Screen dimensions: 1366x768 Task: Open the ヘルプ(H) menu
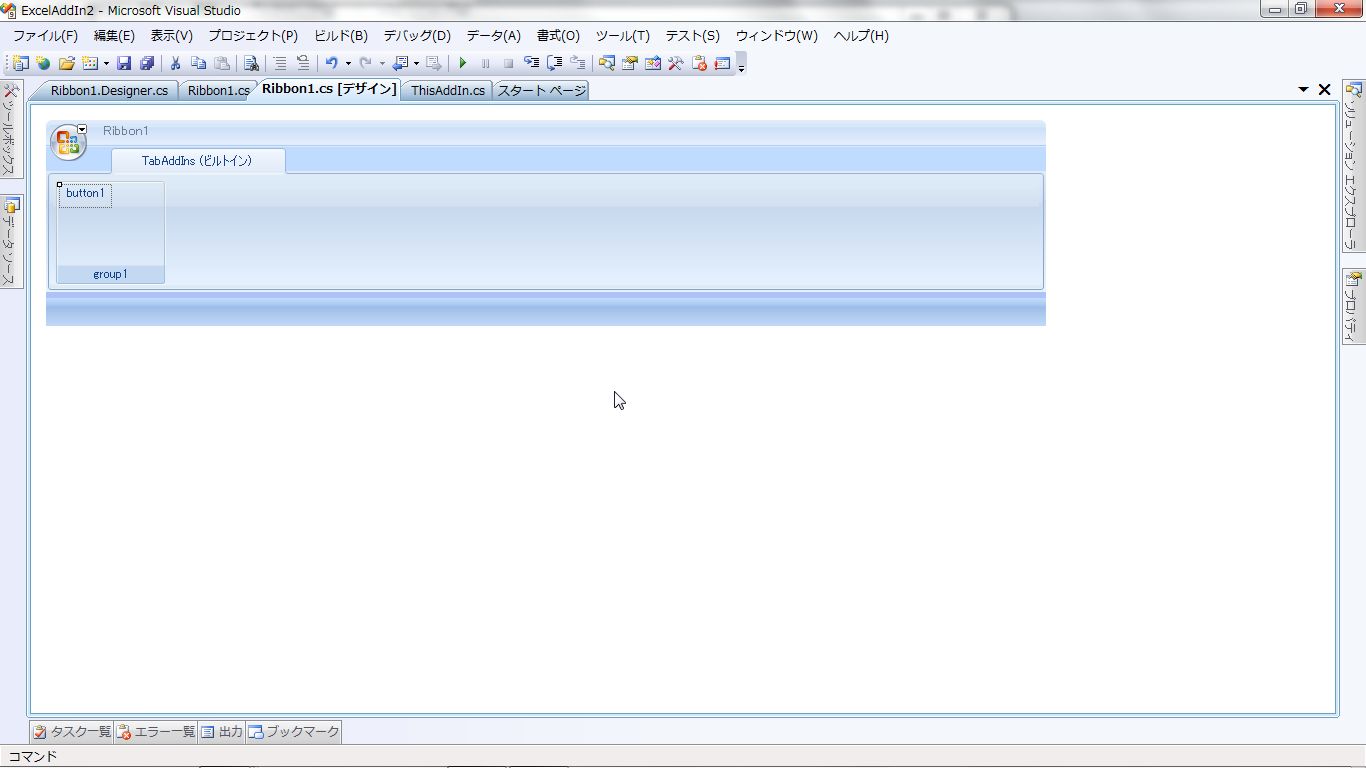click(x=861, y=36)
